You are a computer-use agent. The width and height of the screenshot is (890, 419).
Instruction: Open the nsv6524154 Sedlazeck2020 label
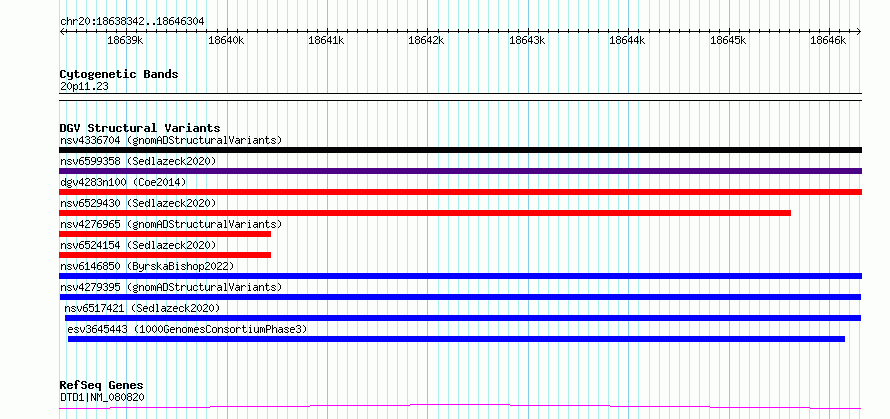(x=138, y=245)
